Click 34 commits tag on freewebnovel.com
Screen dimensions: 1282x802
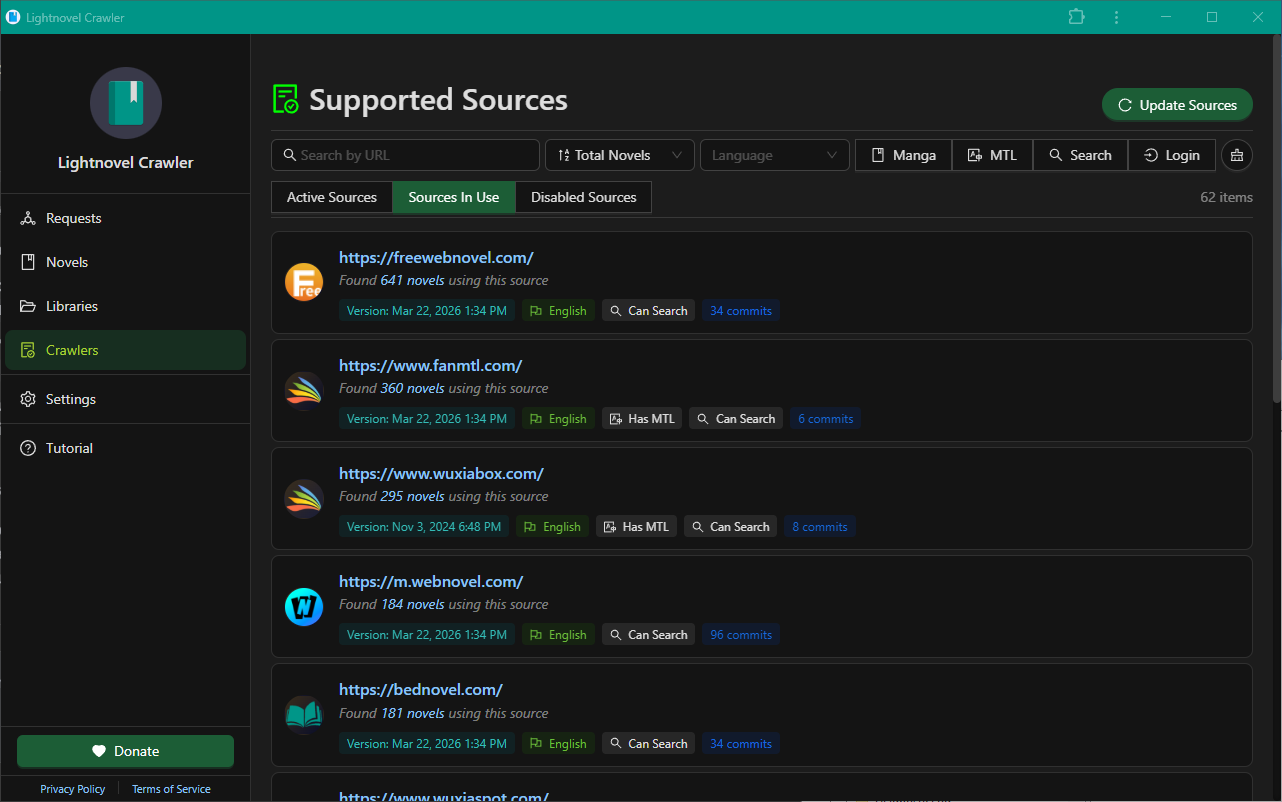point(741,311)
